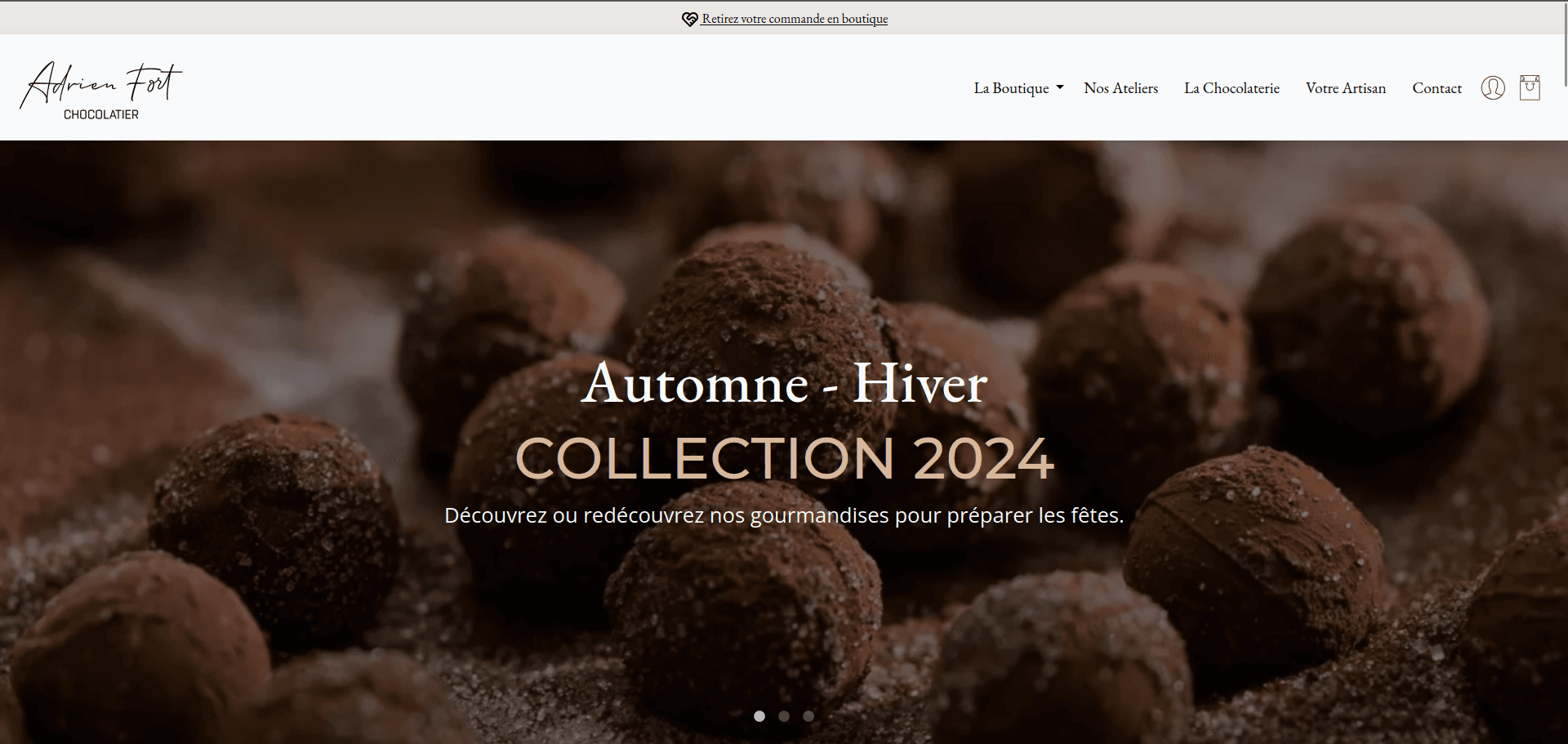Switch to the third carousel slide dot

(808, 716)
